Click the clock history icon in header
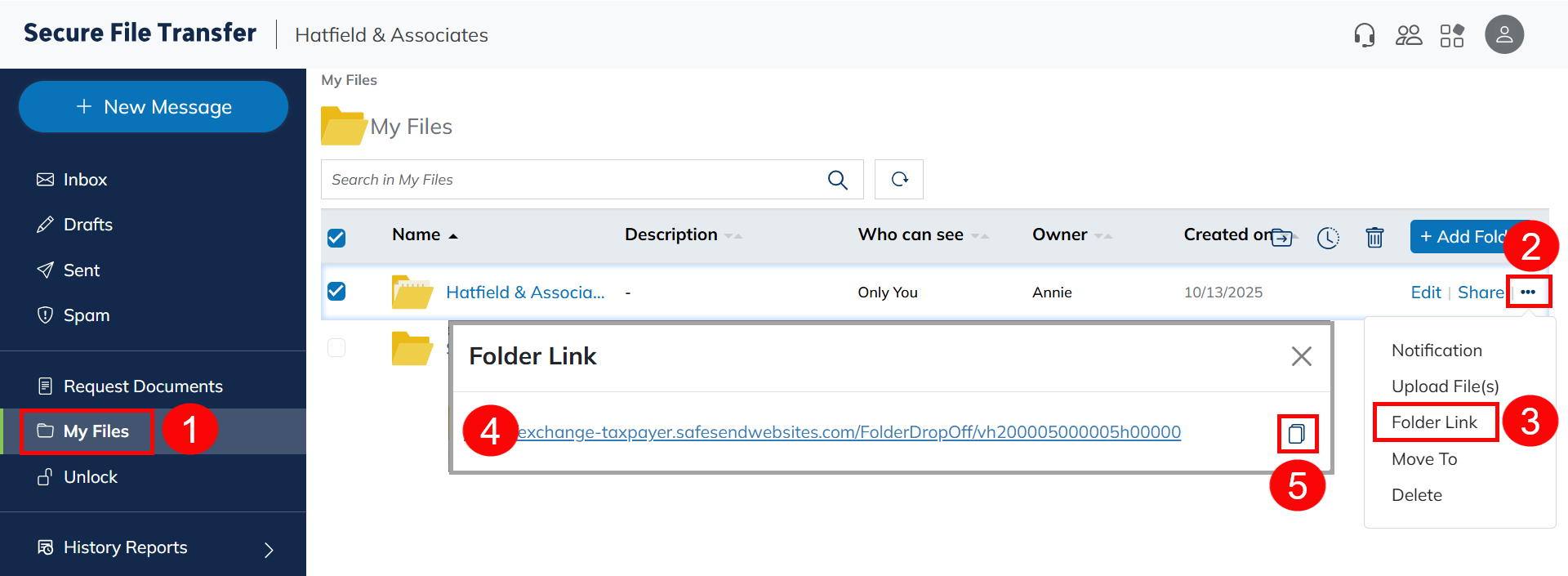Viewport: 1568px width, 576px height. pyautogui.click(x=1328, y=237)
